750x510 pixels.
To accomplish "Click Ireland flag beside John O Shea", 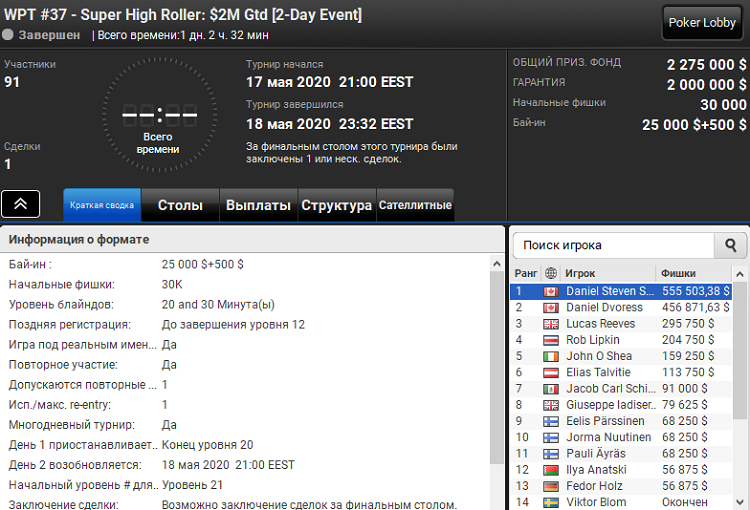I will tap(551, 357).
